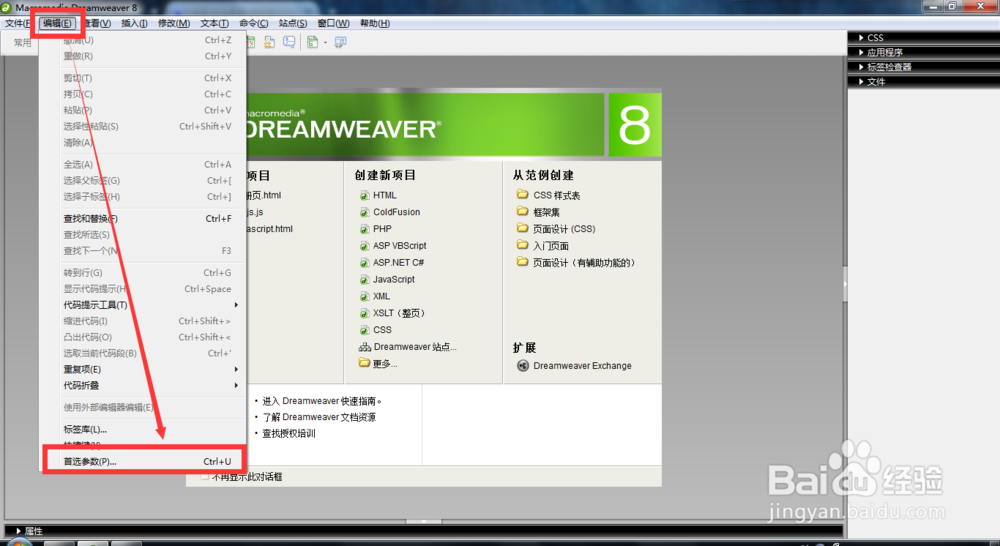Open the recent file js.js
This screenshot has height=546, width=1000.
point(255,212)
